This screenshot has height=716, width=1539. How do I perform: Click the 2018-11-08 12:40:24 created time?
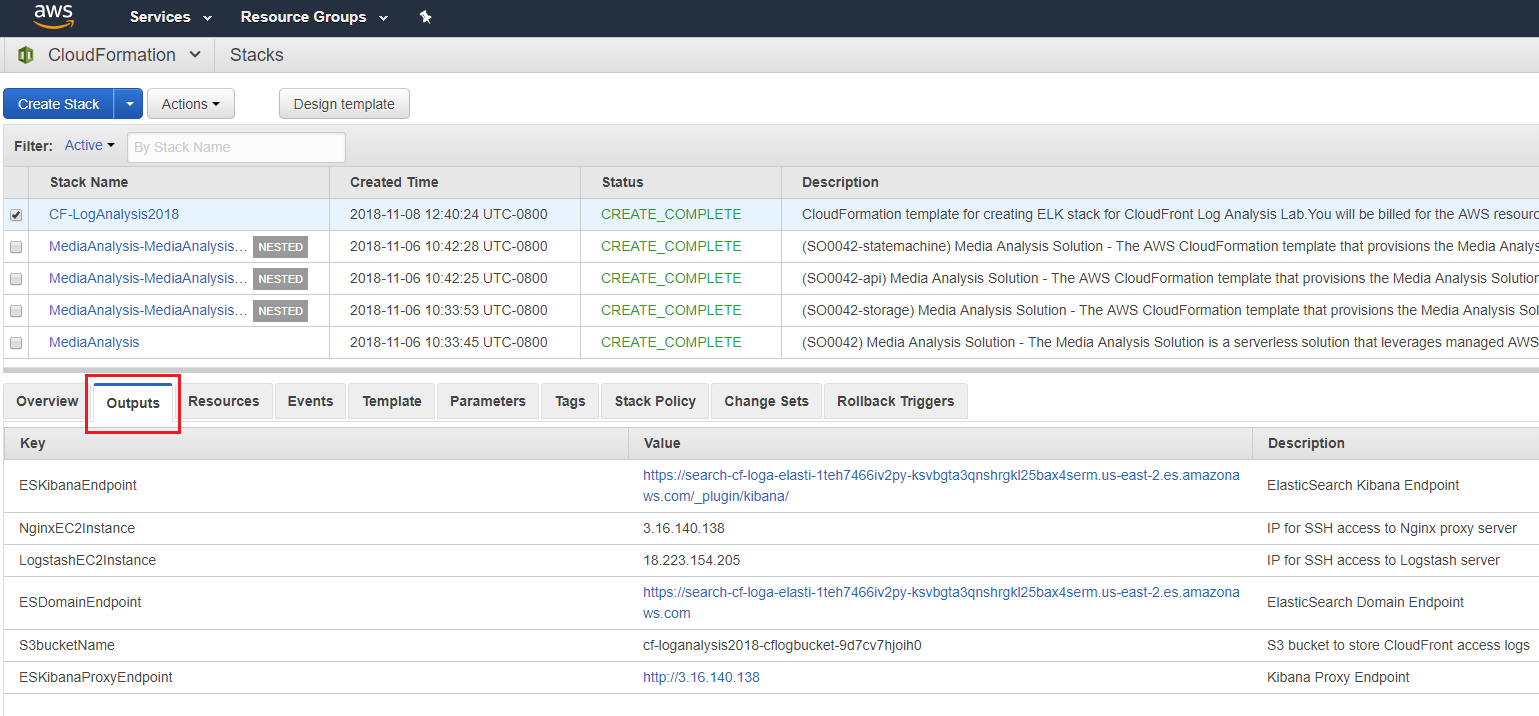pos(449,214)
